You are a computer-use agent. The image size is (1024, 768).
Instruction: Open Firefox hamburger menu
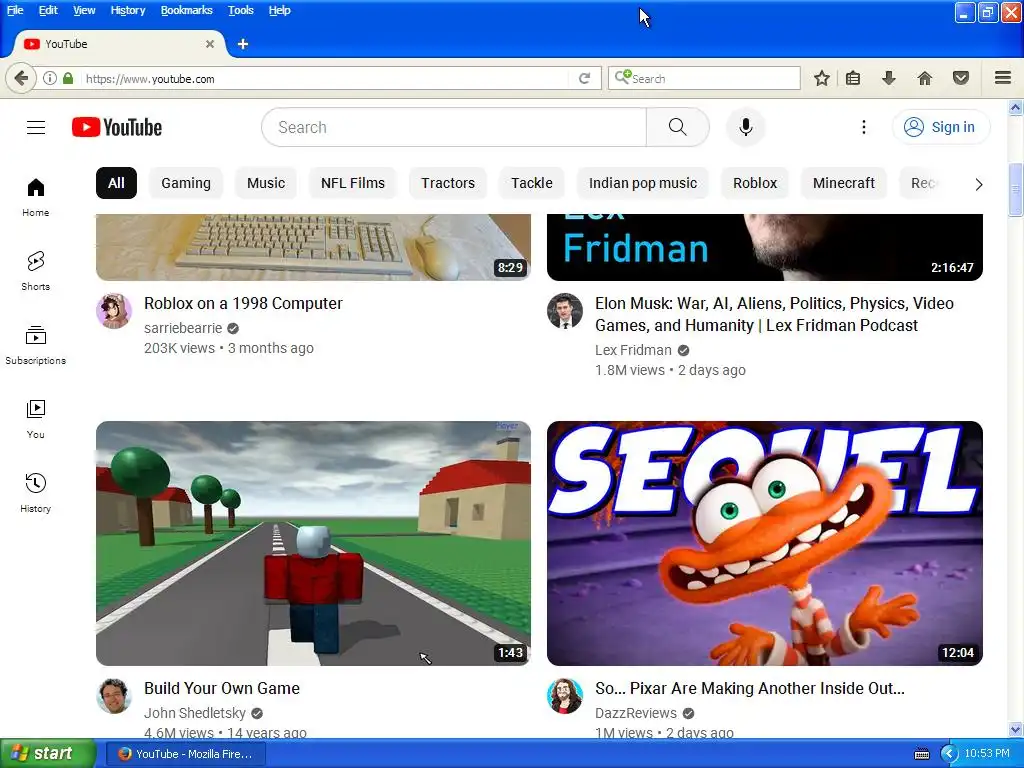1003,78
